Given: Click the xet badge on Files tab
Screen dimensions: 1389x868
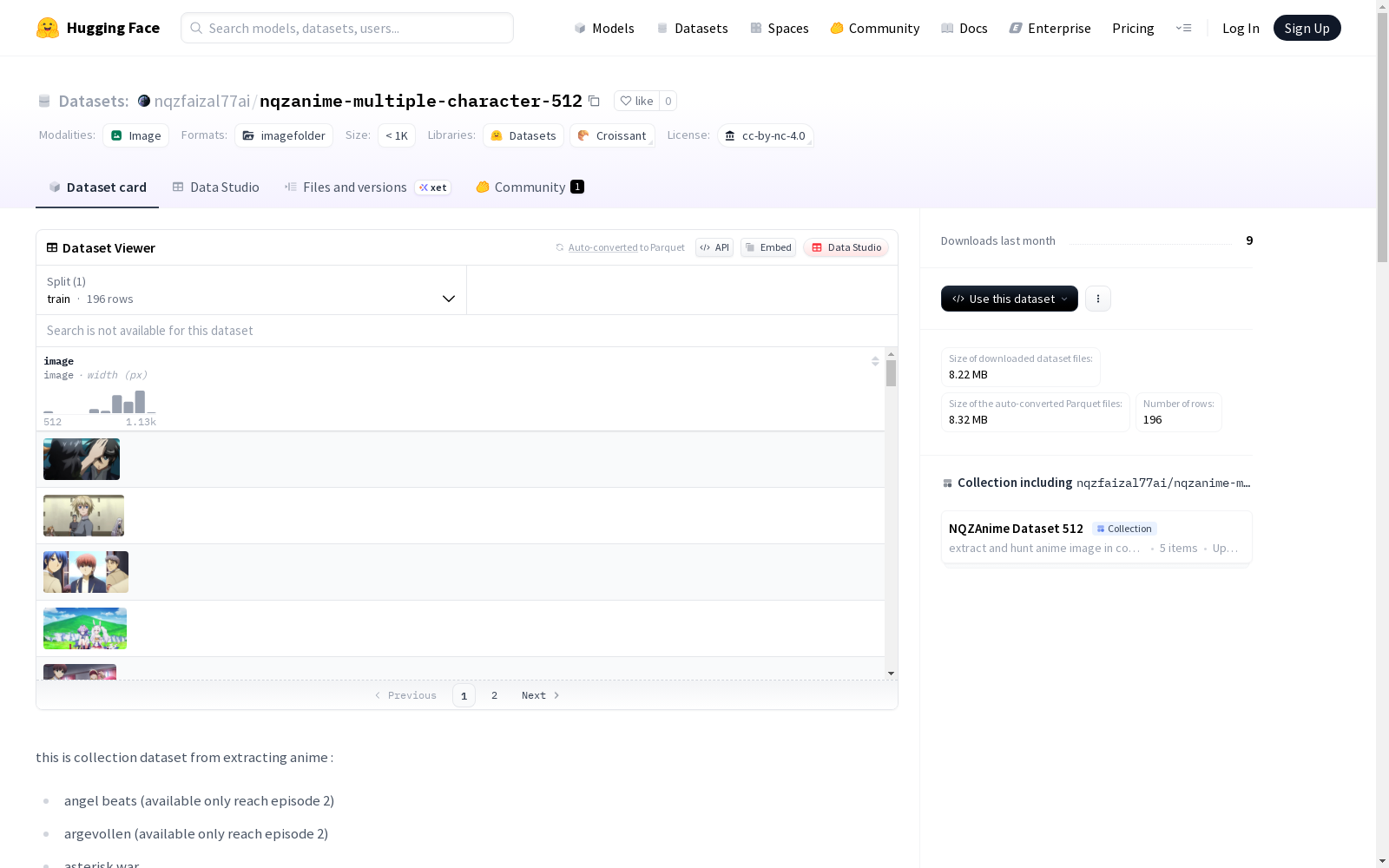Looking at the screenshot, I should pyautogui.click(x=432, y=187).
